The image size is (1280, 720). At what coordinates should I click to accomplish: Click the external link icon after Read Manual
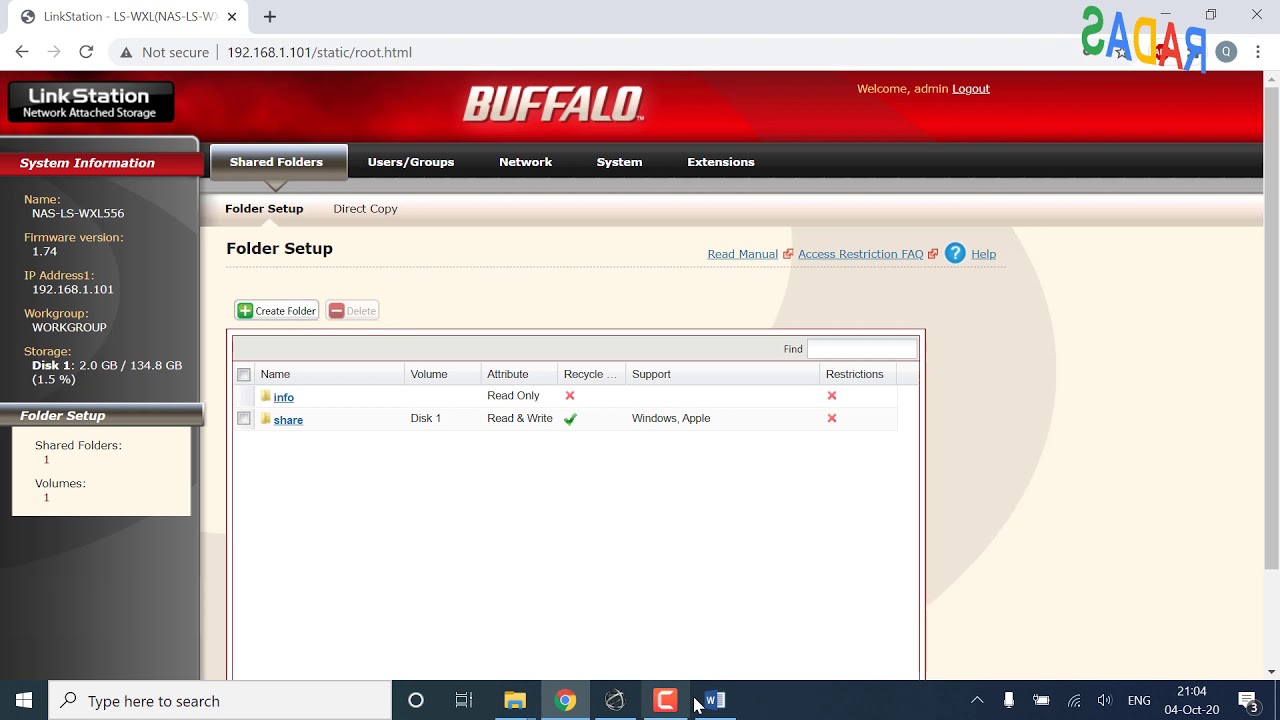[788, 254]
